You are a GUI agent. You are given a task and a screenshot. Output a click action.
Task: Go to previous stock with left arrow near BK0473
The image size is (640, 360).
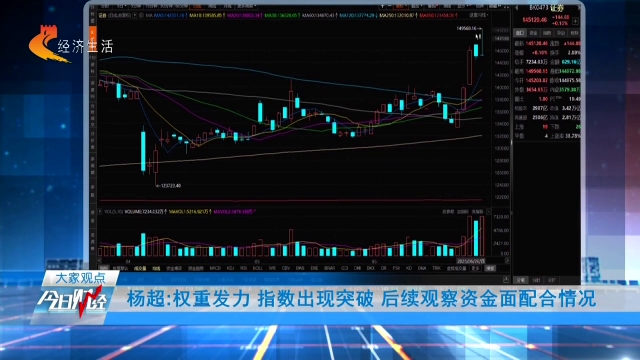[516, 8]
